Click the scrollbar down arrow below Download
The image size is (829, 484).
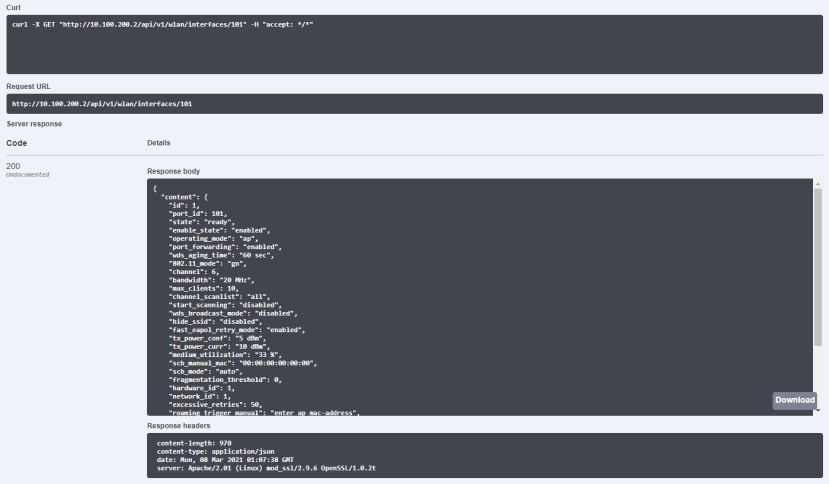pyautogui.click(x=818, y=410)
